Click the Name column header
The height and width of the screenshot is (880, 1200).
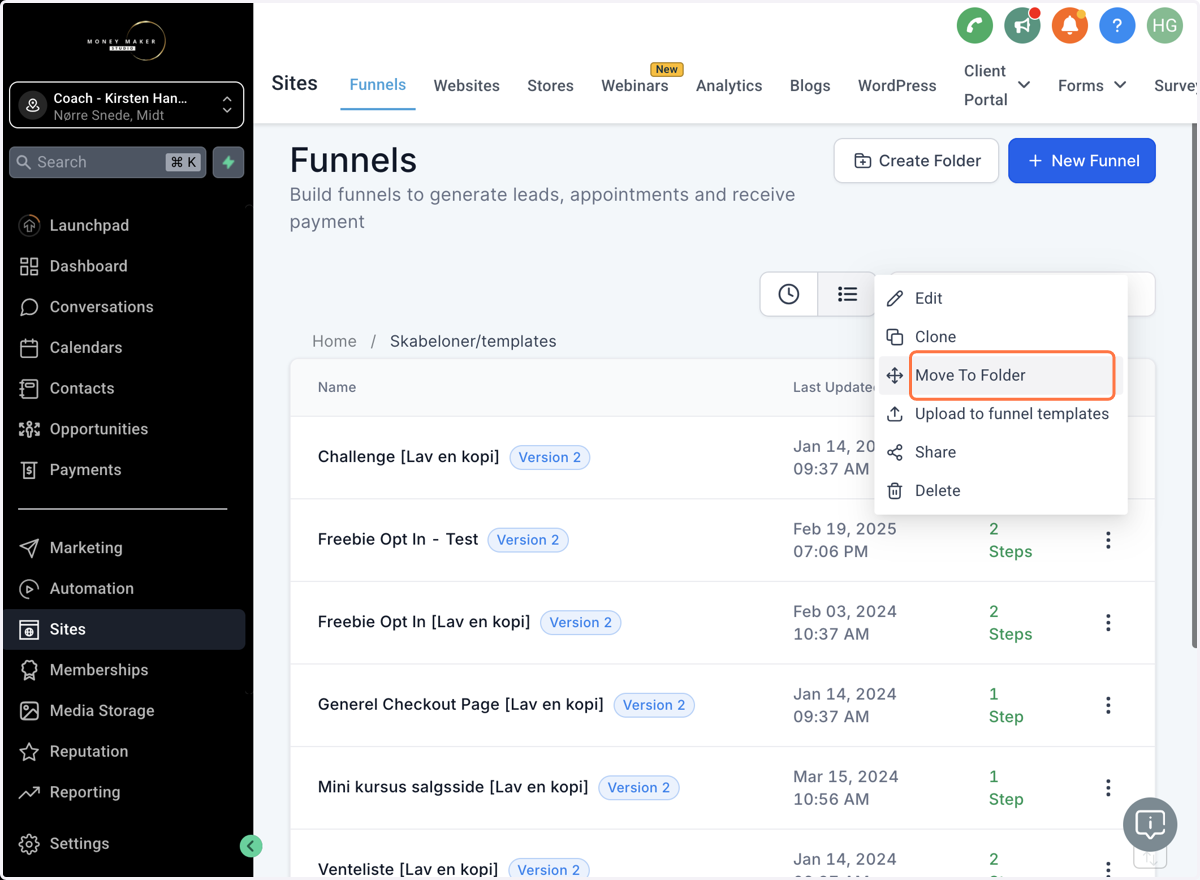[337, 387]
